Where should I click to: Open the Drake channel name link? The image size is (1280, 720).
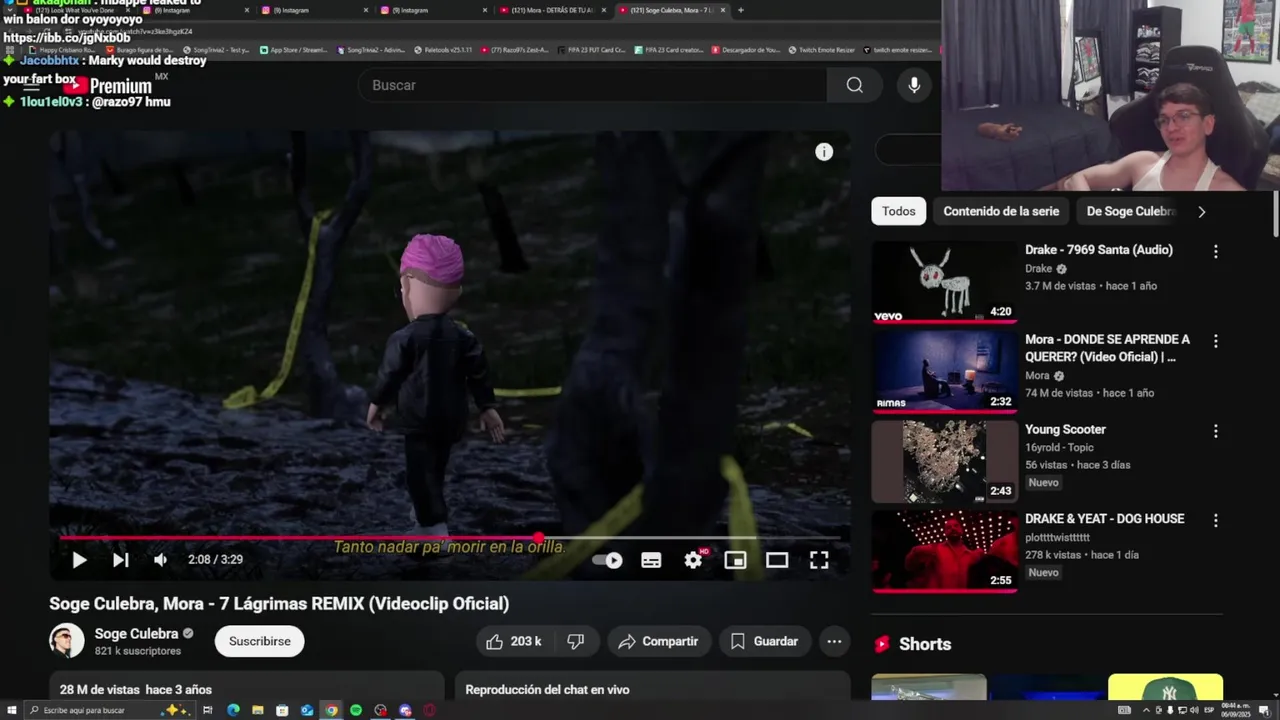[x=1039, y=269]
